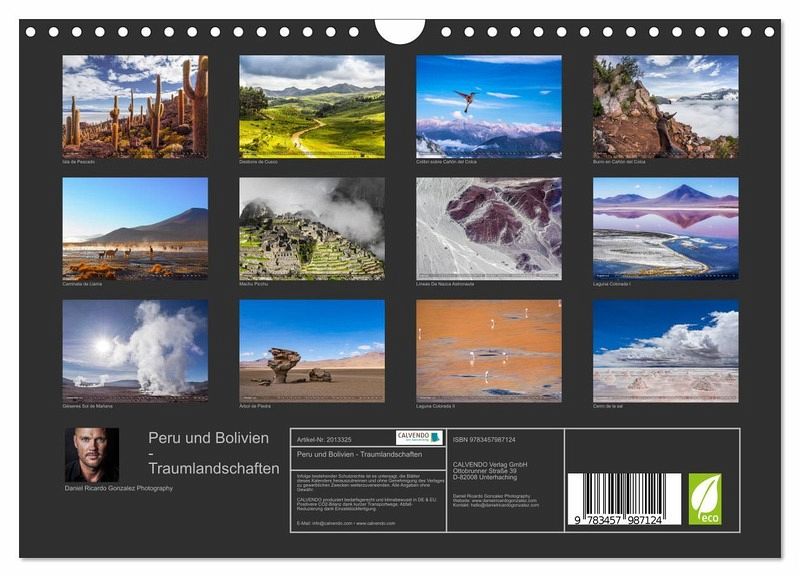Click the 'Arbol de Piedra' caption
Viewport: 800px width, 577px height.
click(x=255, y=406)
